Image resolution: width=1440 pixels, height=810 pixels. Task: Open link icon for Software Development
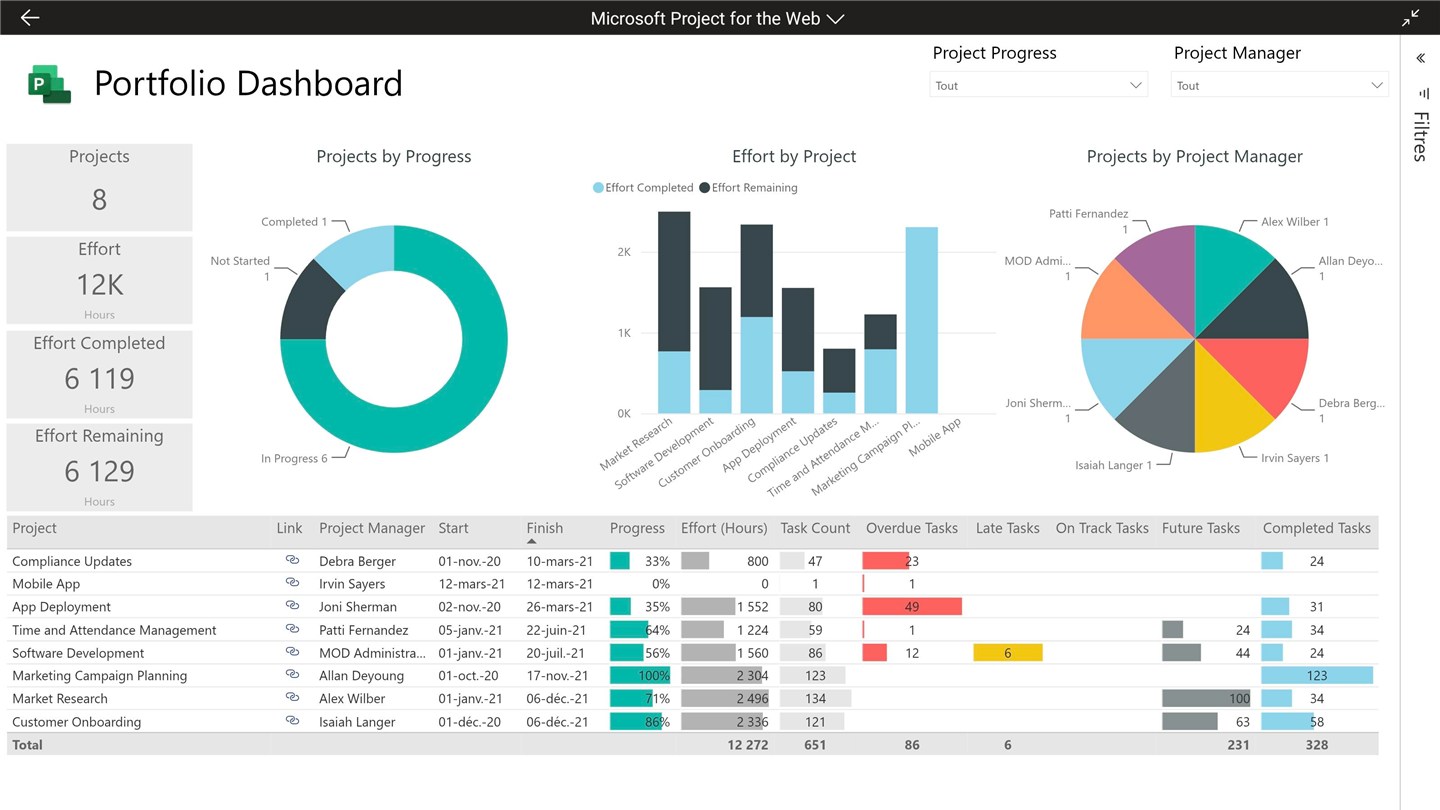(x=292, y=653)
